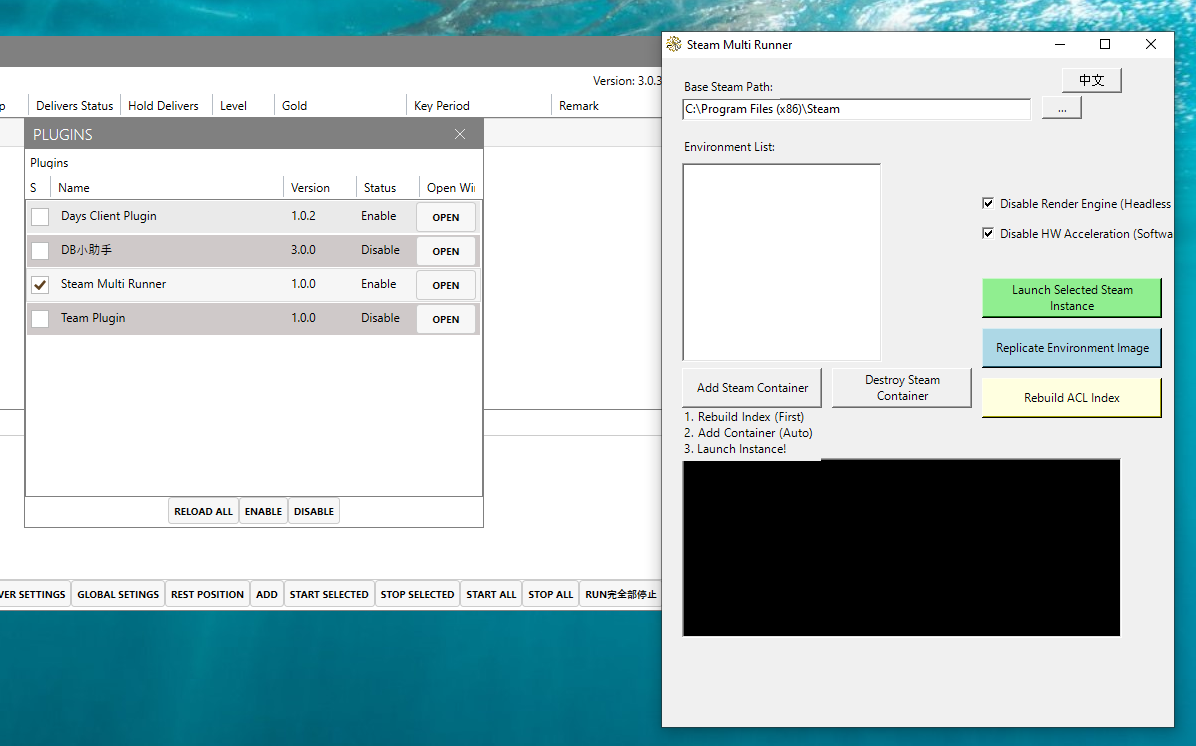Click the Hold Delivers column header

coord(163,105)
